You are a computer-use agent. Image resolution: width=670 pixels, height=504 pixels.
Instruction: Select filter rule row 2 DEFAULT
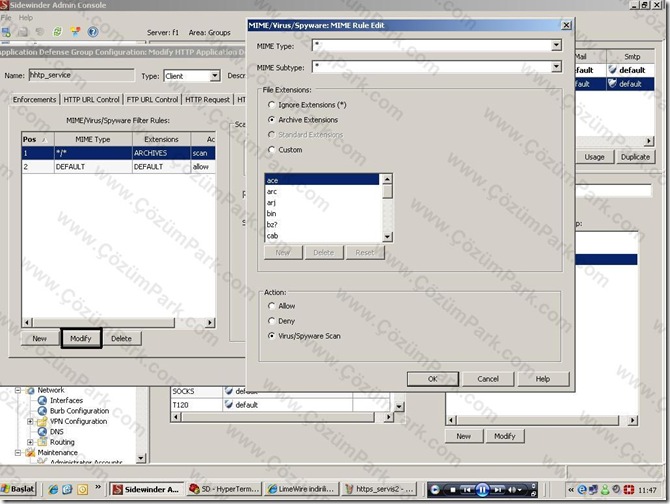click(x=118, y=167)
